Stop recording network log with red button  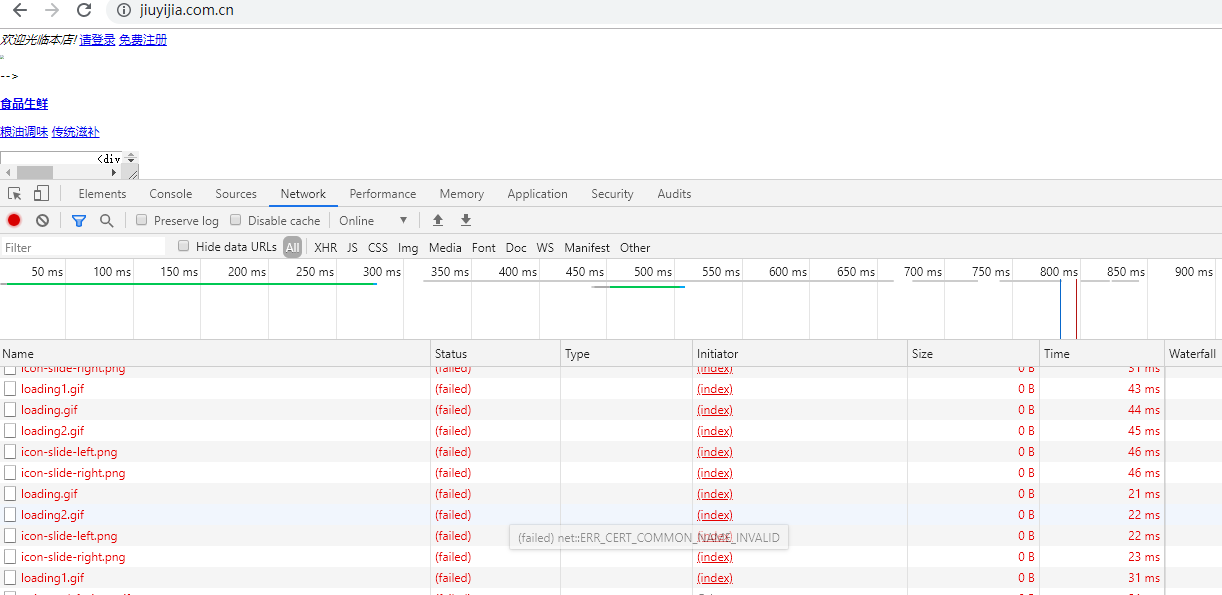14,220
